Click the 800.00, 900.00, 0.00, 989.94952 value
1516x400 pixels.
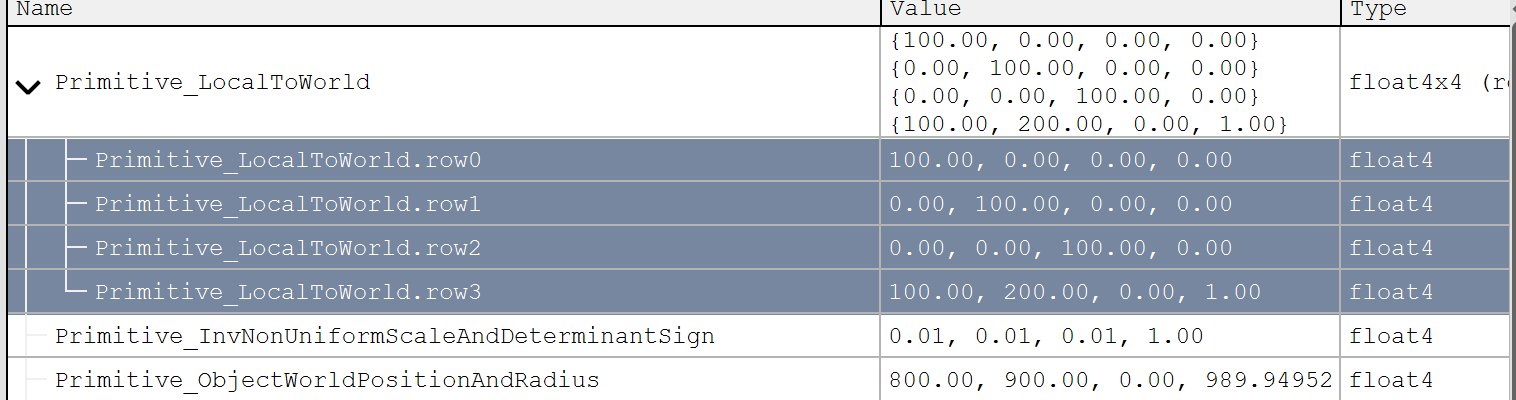click(x=1110, y=380)
